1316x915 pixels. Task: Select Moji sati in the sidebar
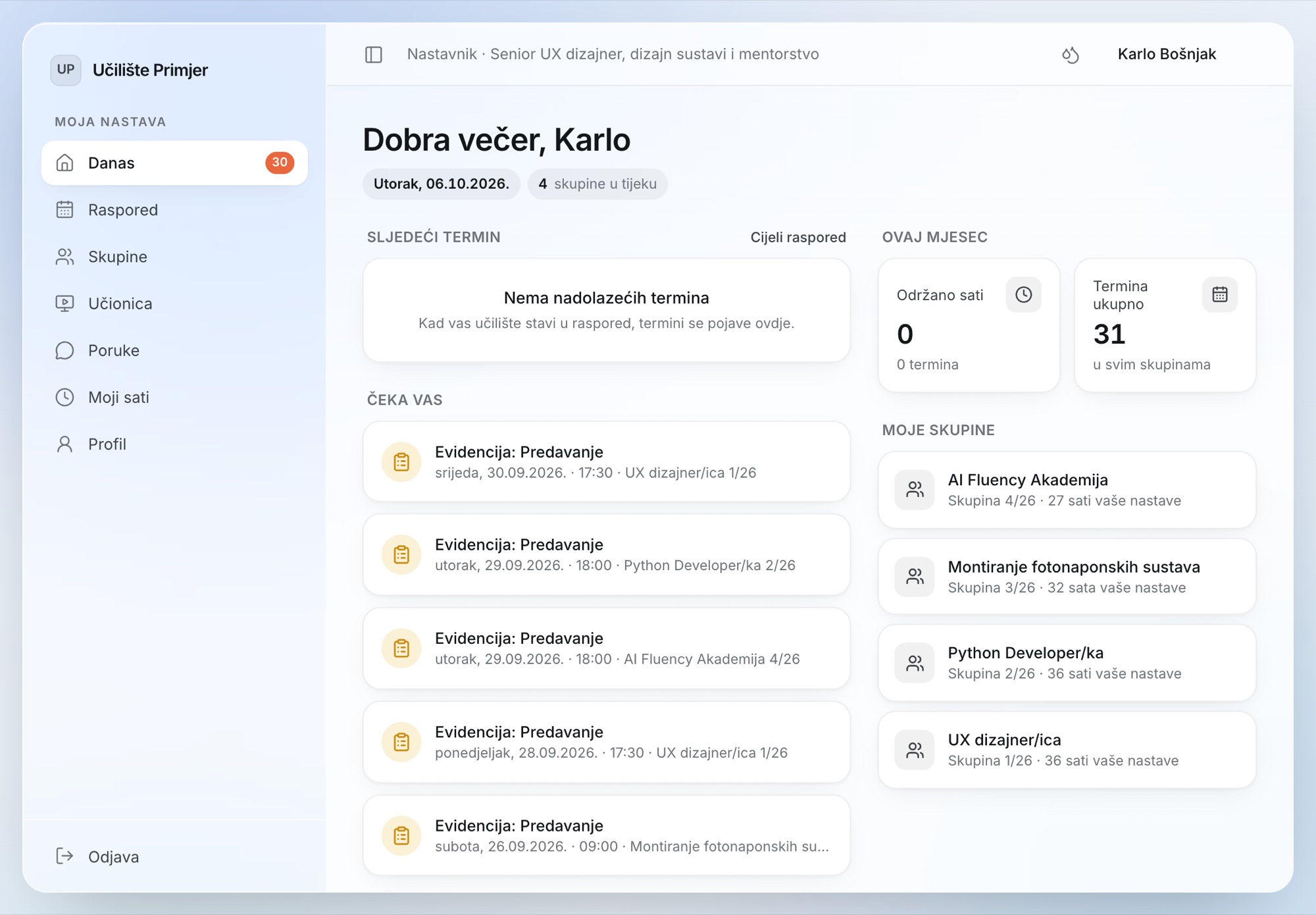click(x=174, y=397)
